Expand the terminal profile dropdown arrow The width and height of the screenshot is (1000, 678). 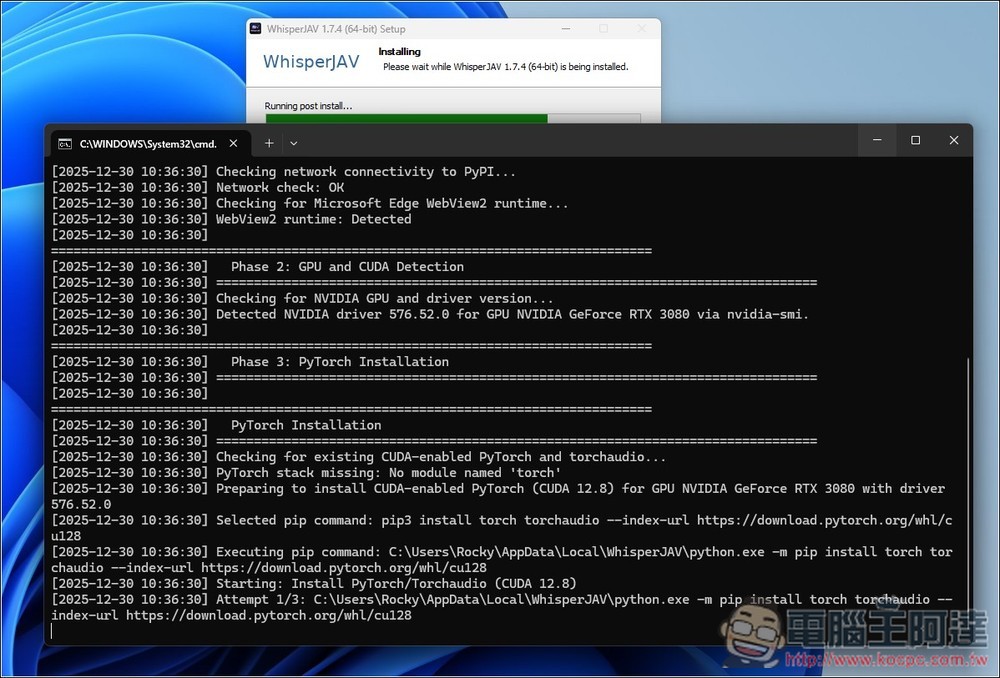tap(293, 144)
